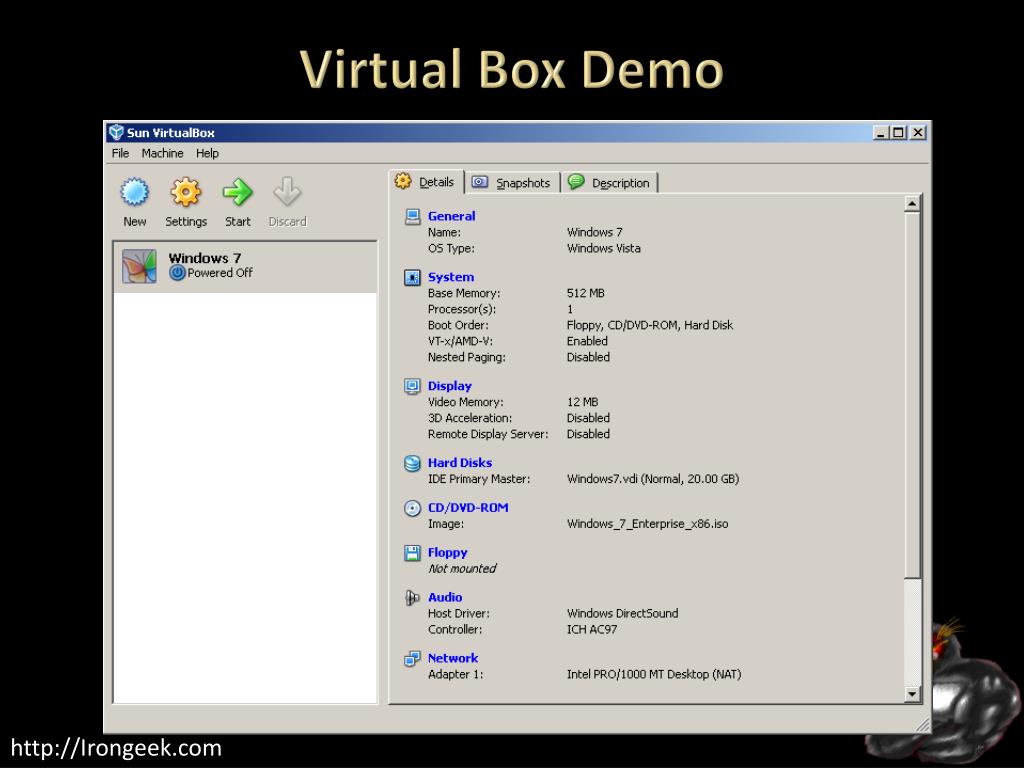Click the Settings button label
The width and height of the screenshot is (1024, 768).
coord(185,222)
